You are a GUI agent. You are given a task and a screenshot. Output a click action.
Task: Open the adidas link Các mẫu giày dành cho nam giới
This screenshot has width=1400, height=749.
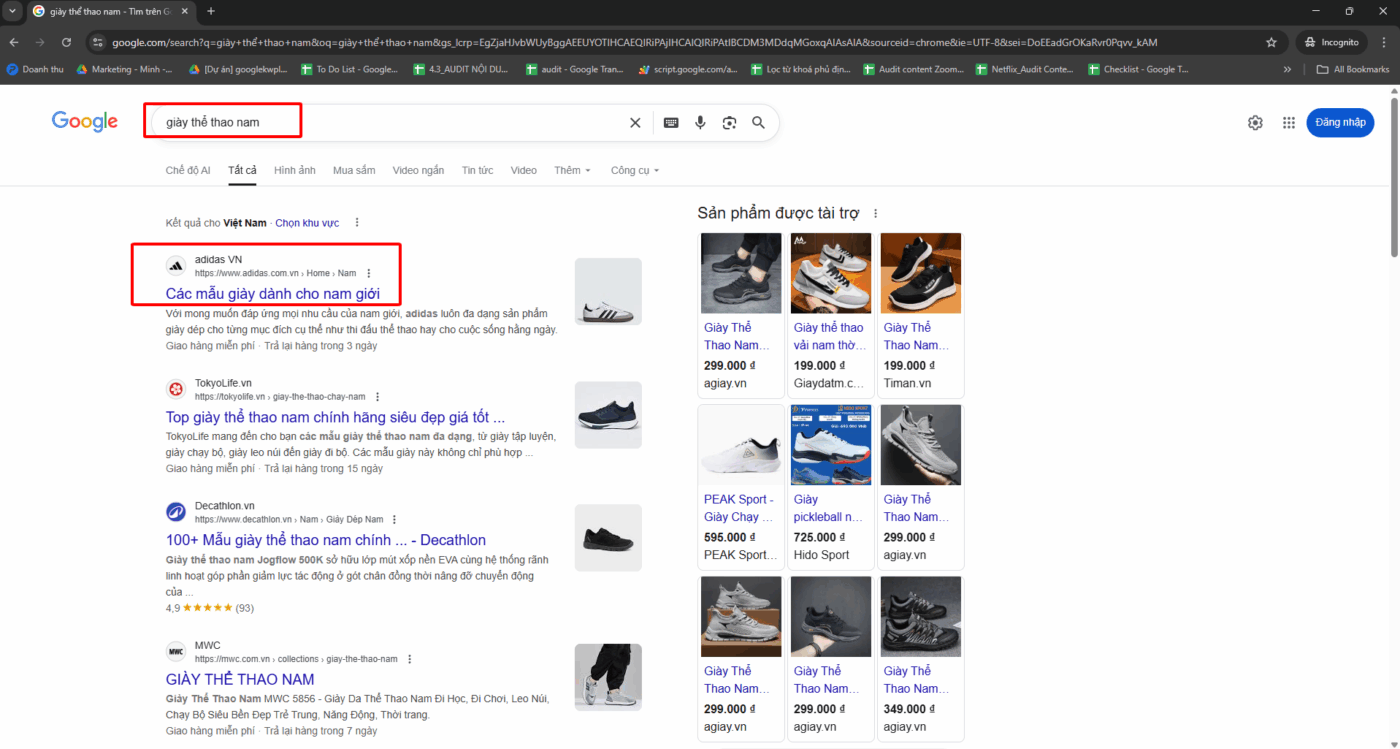(x=273, y=293)
